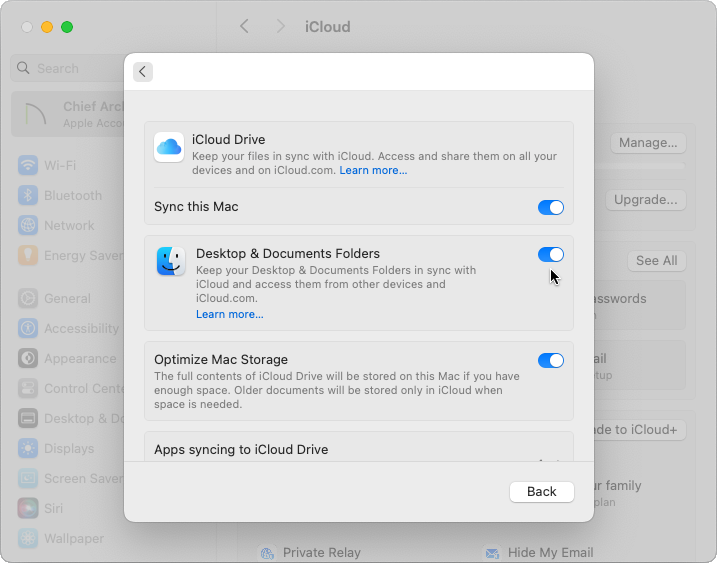Open the Siri icon in sidebar

[28, 508]
